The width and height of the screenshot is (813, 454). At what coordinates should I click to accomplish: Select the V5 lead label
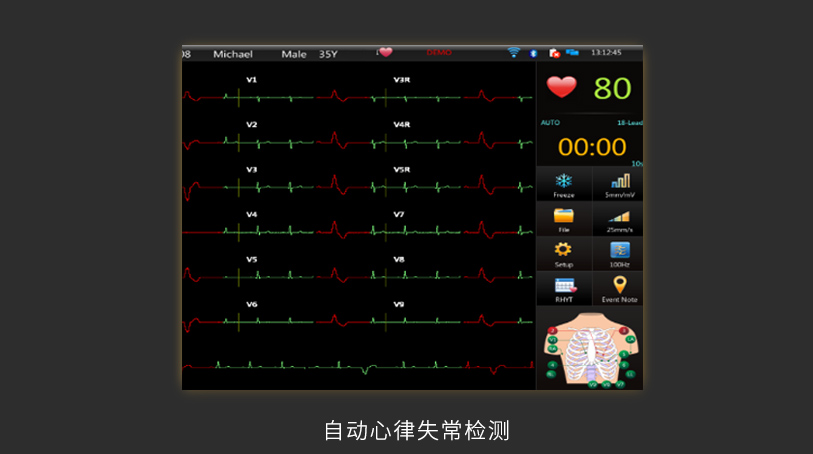pyautogui.click(x=251, y=259)
